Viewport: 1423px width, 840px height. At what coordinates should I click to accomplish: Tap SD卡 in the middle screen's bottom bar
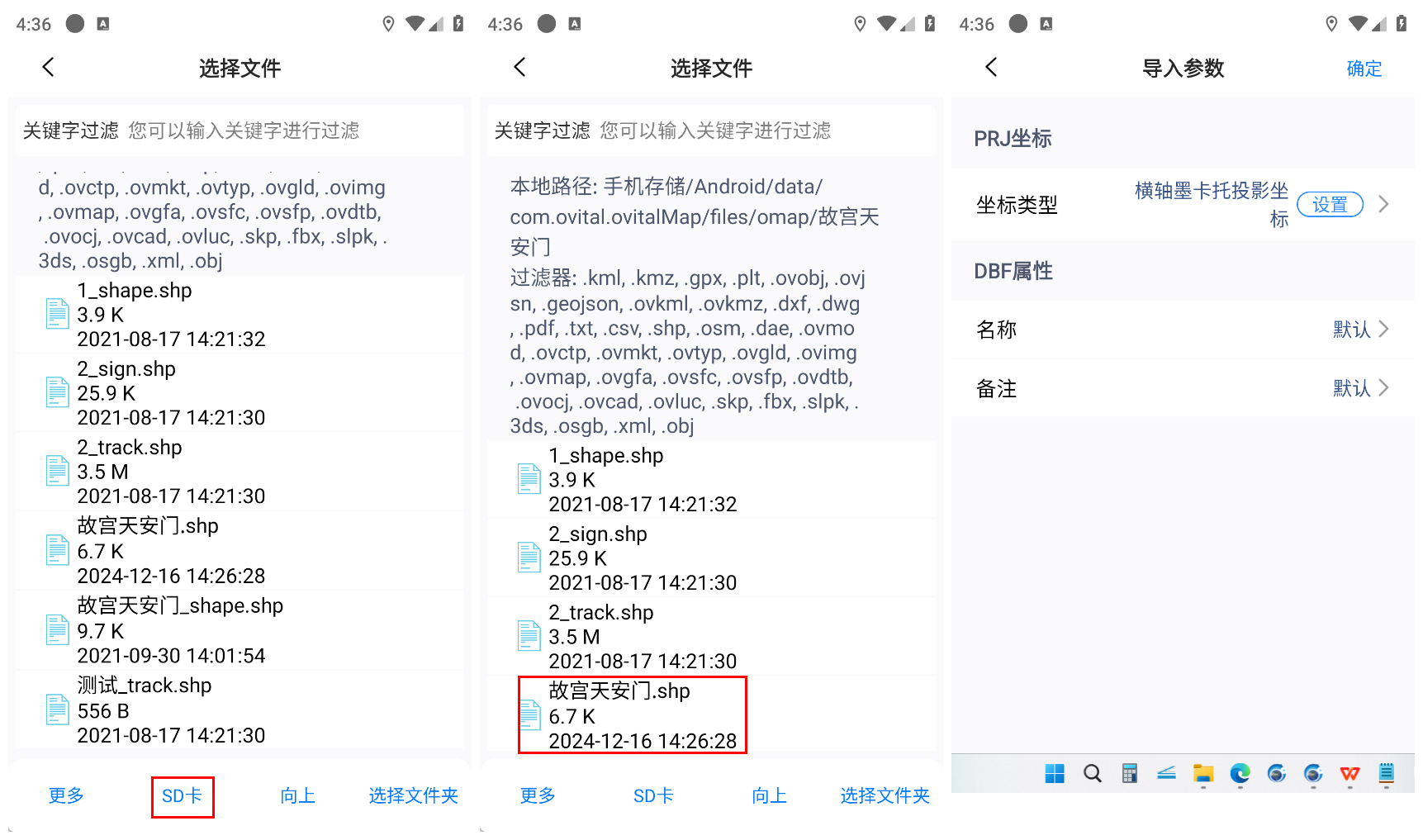[653, 796]
